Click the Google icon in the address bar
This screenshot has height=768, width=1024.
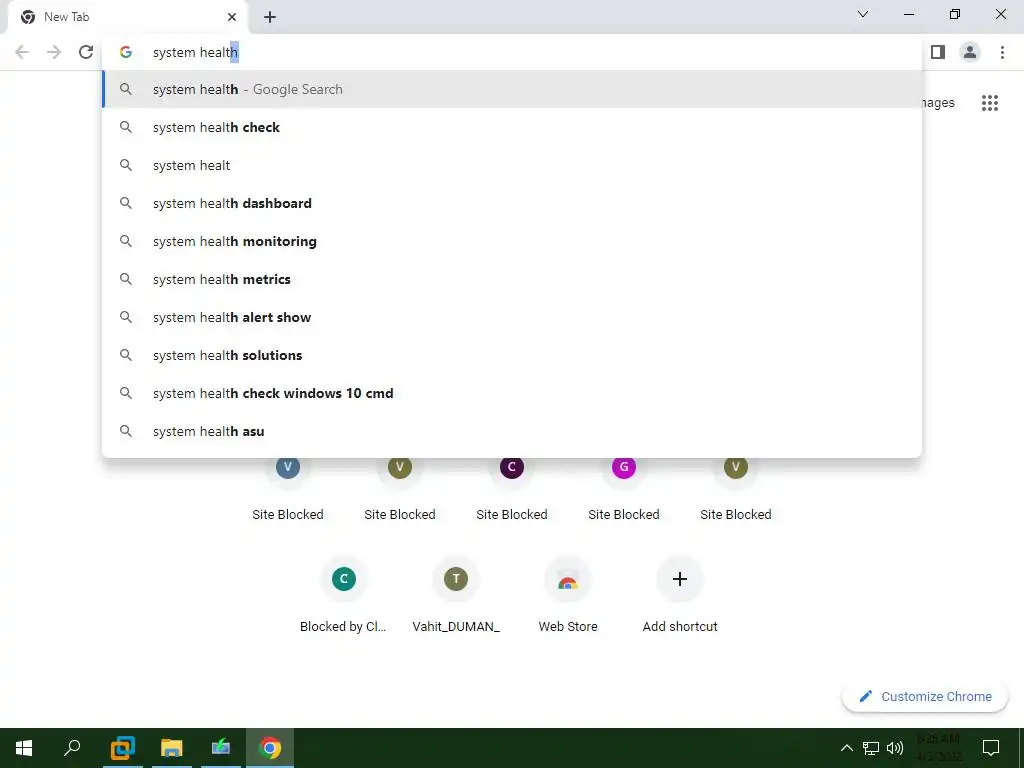[126, 52]
